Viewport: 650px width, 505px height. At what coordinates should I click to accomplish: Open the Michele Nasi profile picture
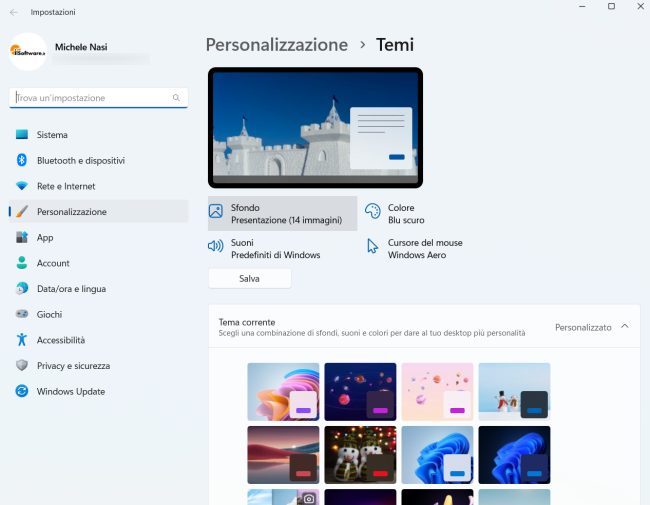(x=28, y=52)
